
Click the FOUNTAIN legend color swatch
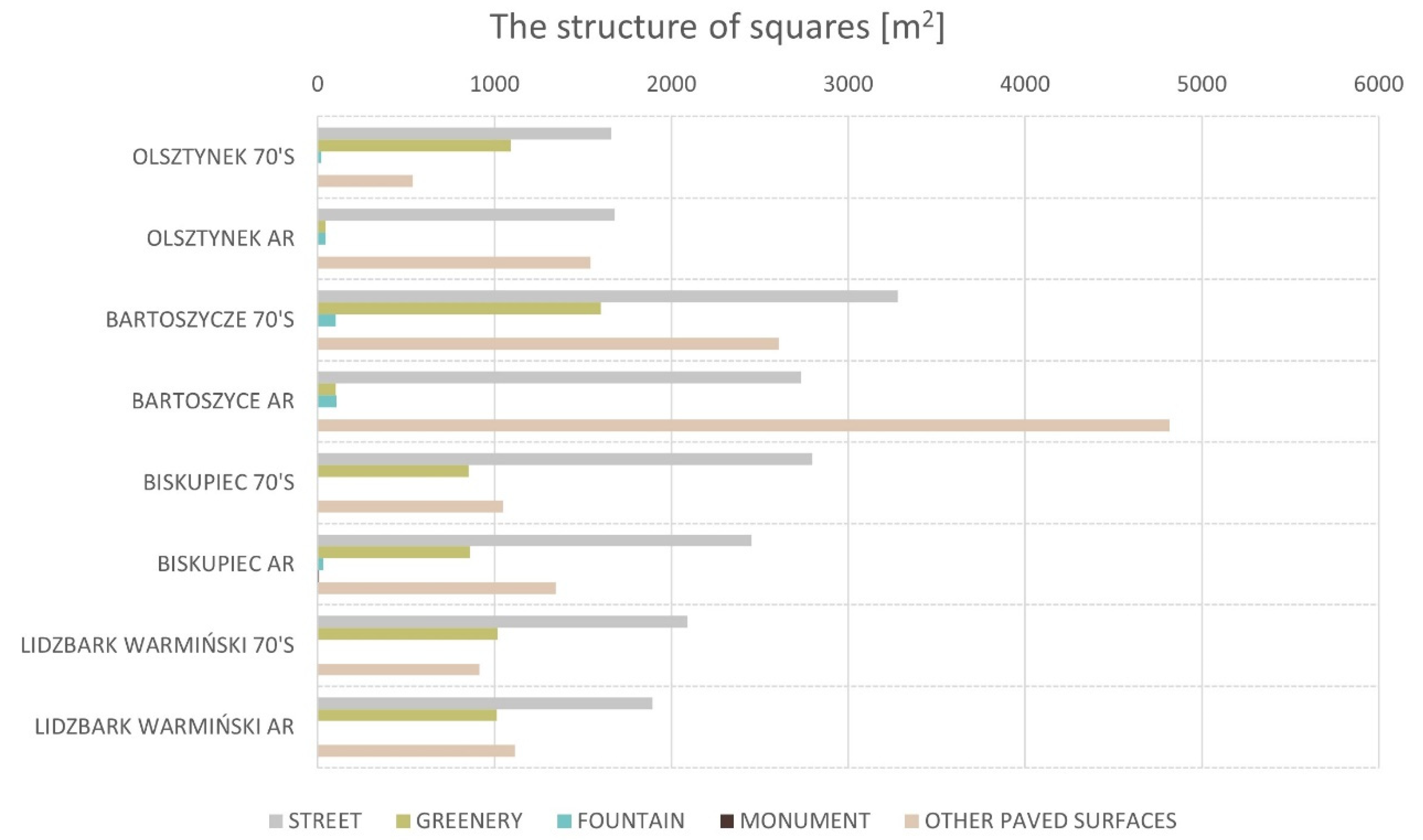565,821
